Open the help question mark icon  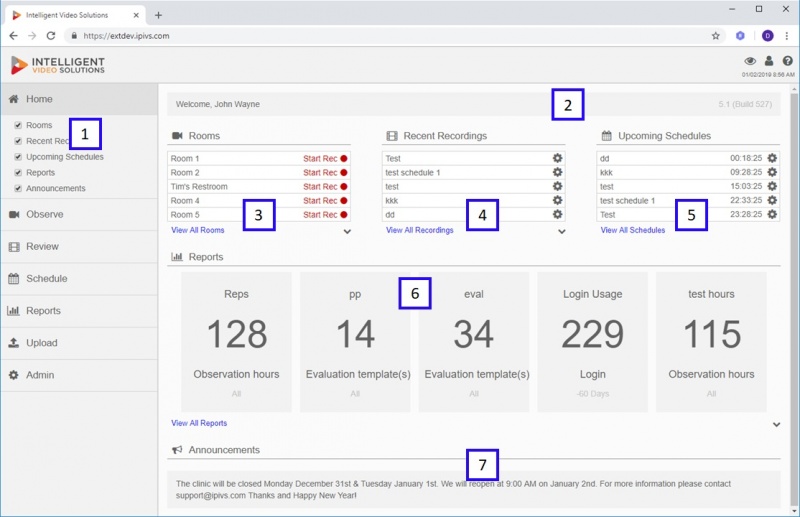click(x=787, y=61)
